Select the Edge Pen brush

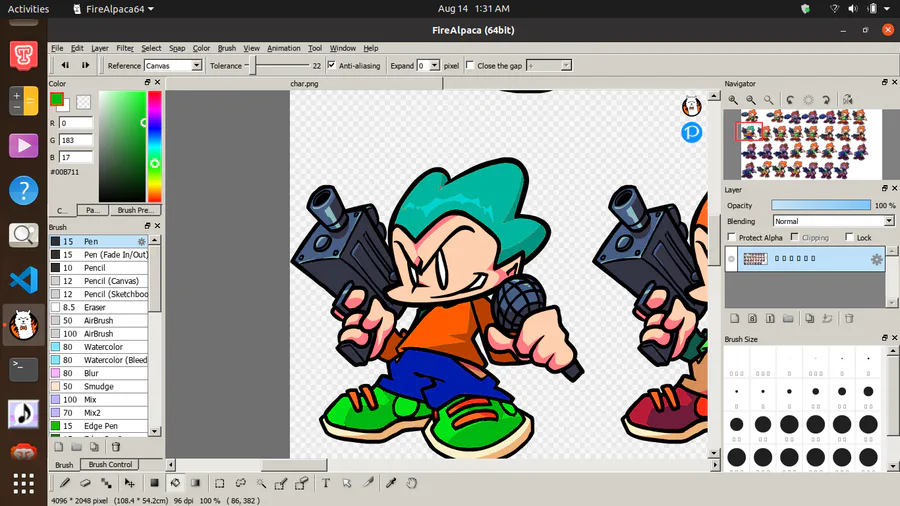pyautogui.click(x=99, y=426)
